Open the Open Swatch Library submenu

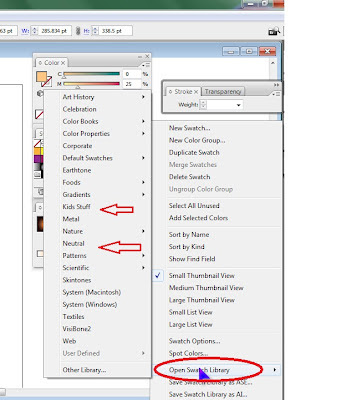[217, 370]
